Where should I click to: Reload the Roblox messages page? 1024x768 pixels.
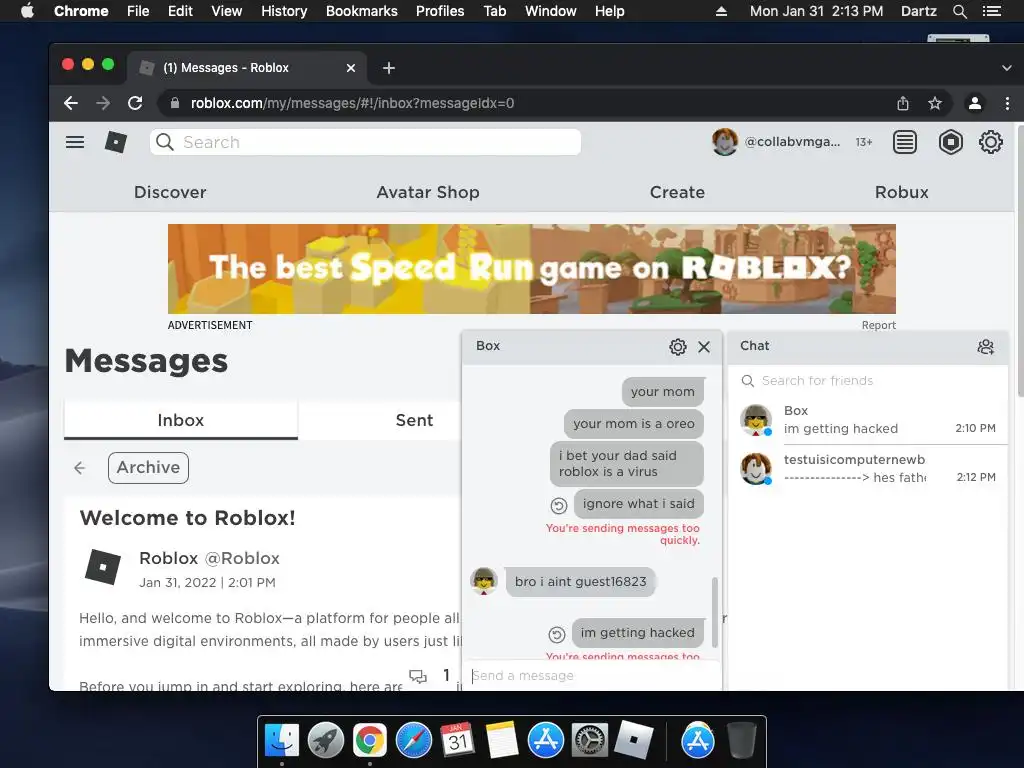[x=135, y=103]
